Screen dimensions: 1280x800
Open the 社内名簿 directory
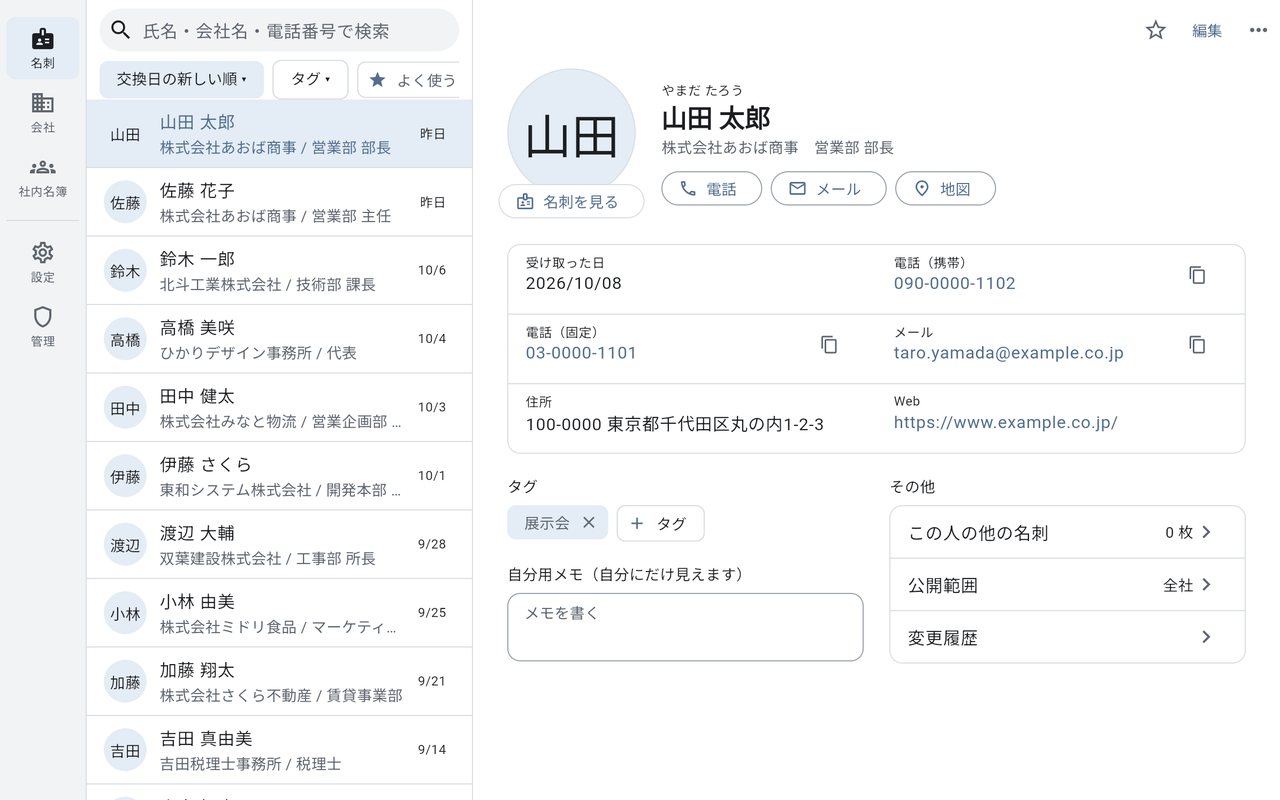point(42,177)
